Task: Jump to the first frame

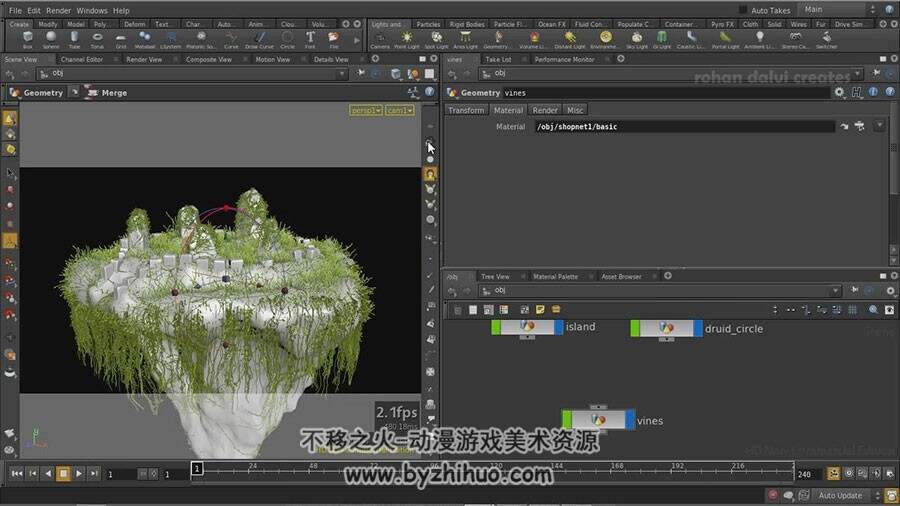Action: 17,473
